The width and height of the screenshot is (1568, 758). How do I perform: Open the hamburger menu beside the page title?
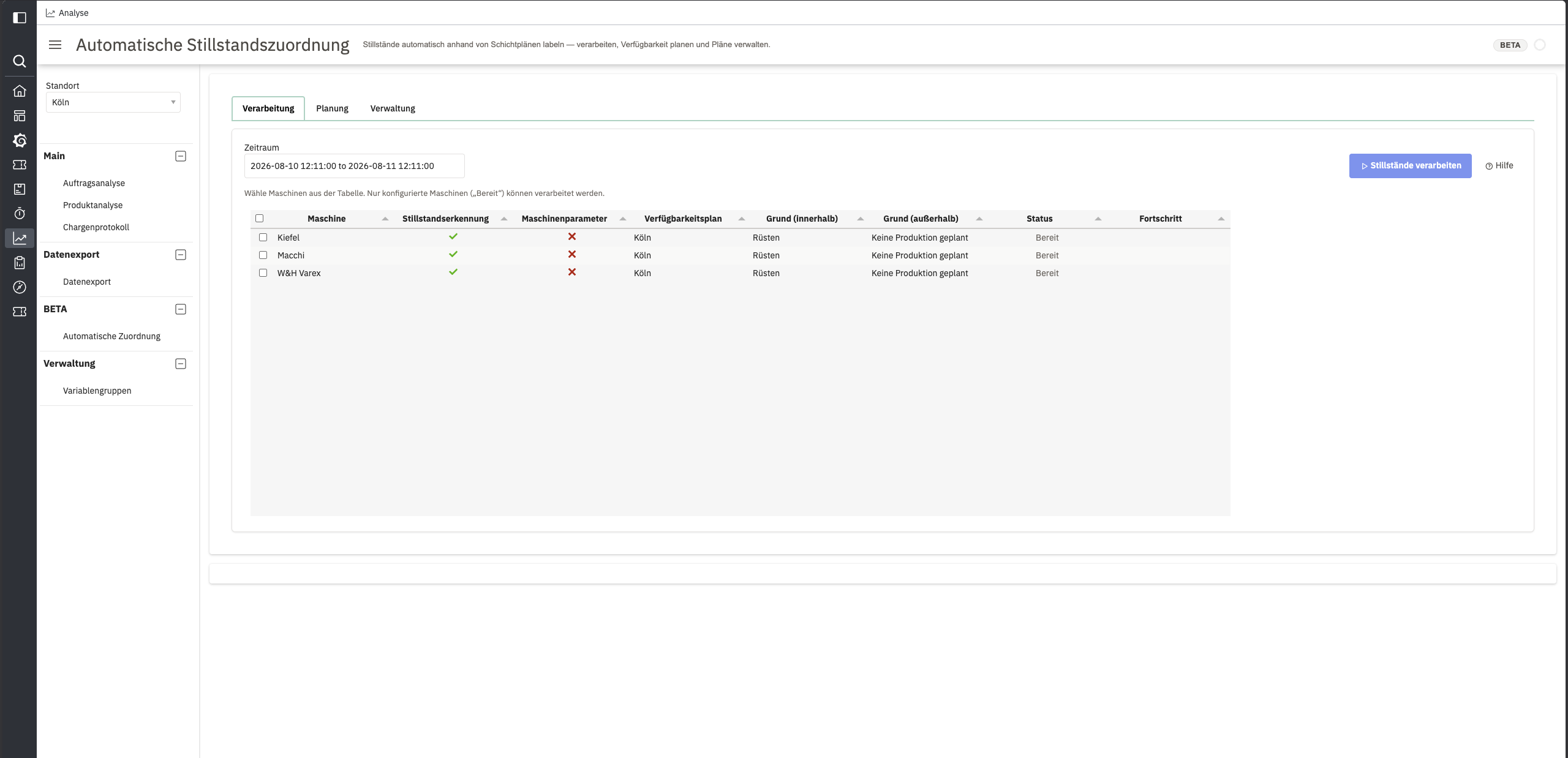pos(55,45)
